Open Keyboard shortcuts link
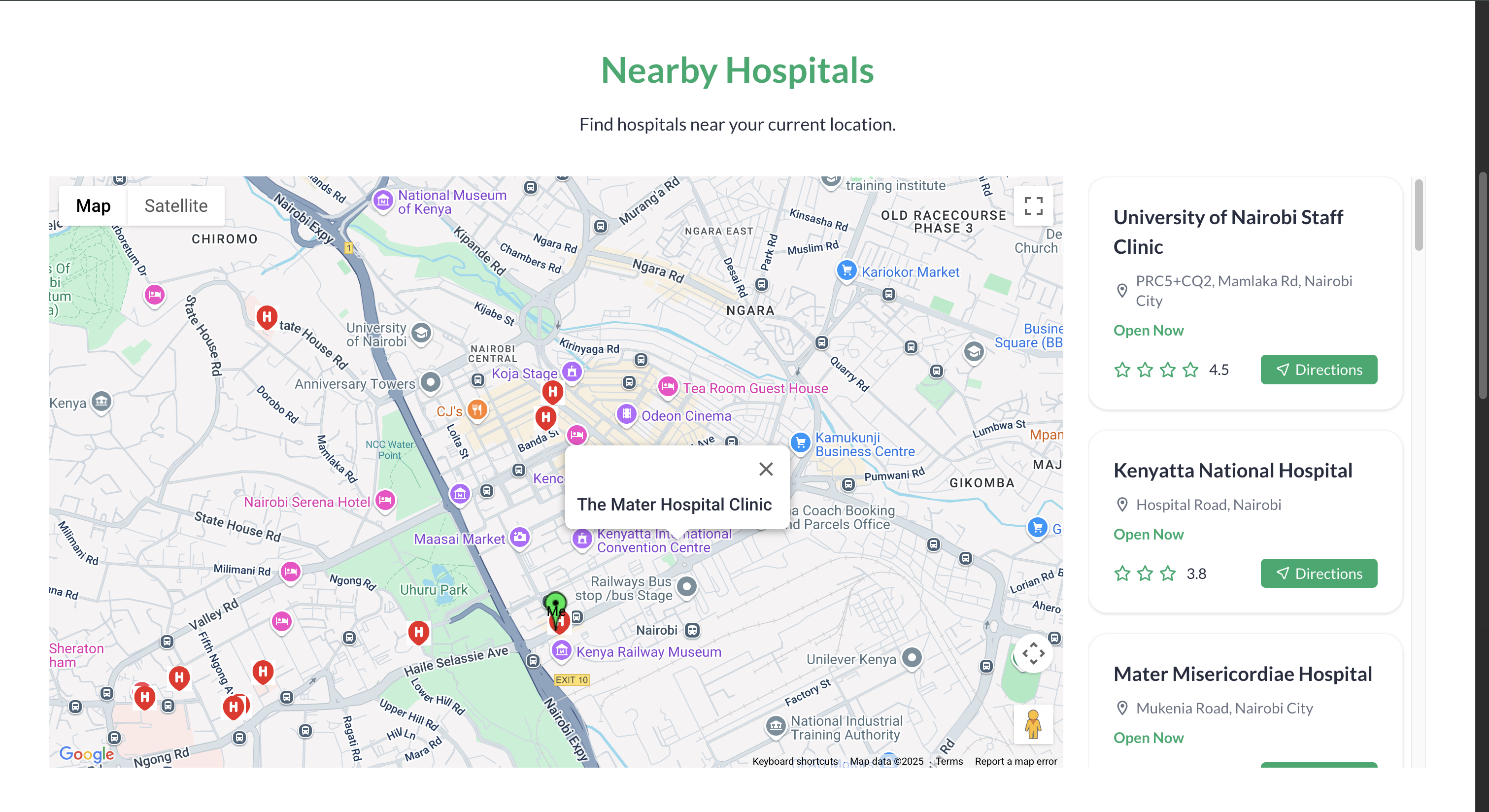 [x=795, y=761]
